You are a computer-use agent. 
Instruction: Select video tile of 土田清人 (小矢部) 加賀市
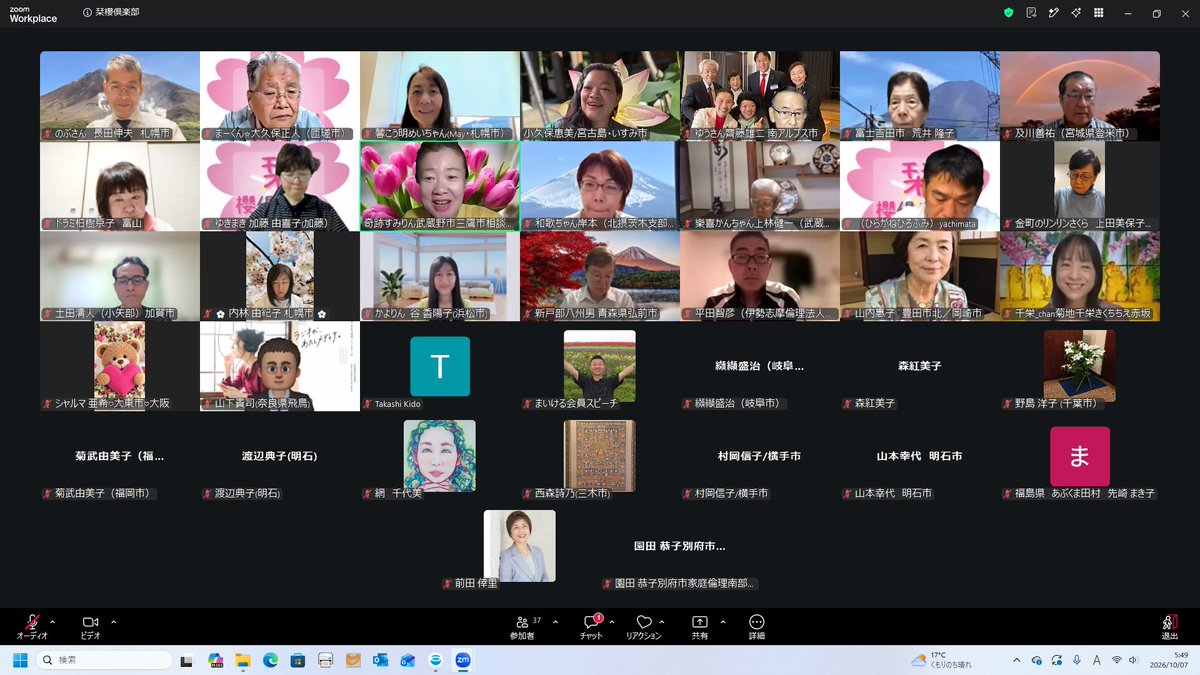pyautogui.click(x=120, y=276)
